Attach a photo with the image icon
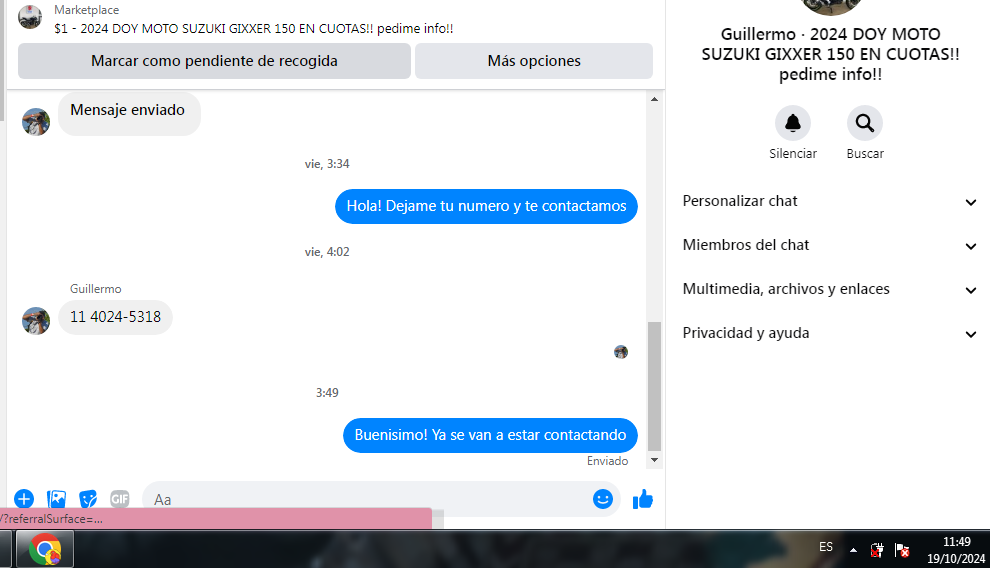Screen dimensions: 990x568 tap(56, 499)
